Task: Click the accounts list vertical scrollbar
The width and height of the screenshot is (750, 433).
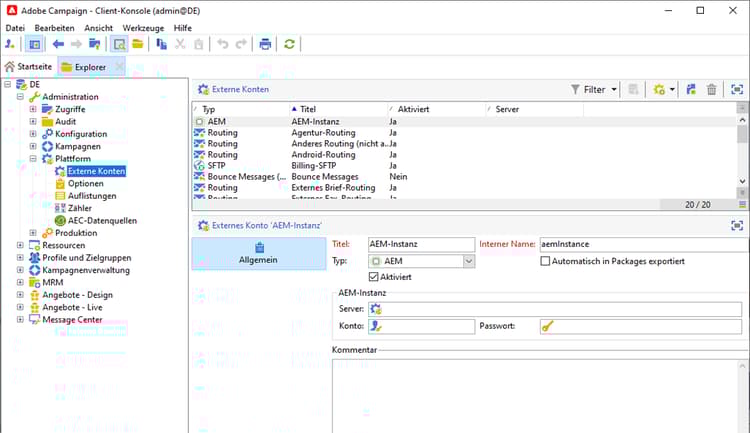Action: pos(742,150)
